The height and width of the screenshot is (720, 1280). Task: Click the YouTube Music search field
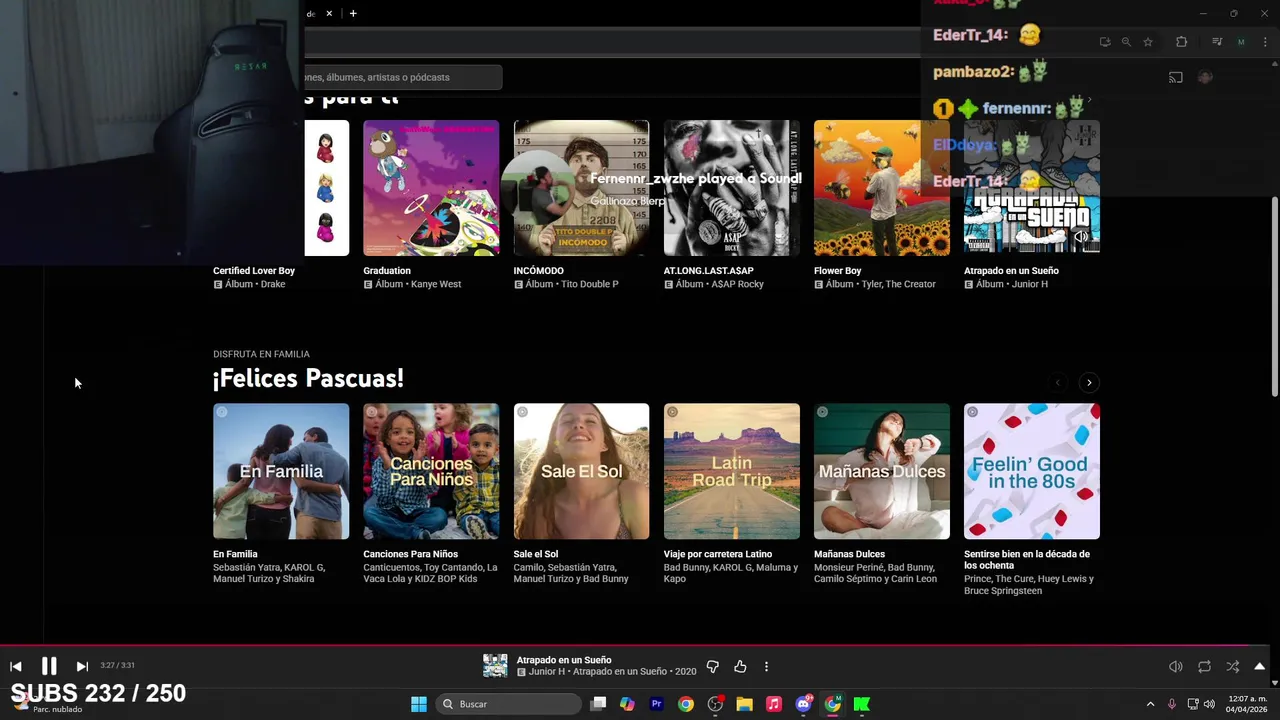[402, 77]
